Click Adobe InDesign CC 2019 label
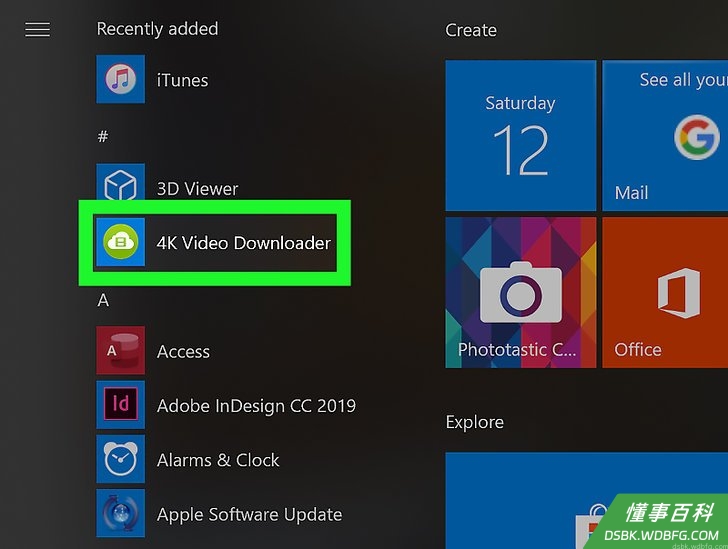The width and height of the screenshot is (728, 549). pyautogui.click(x=256, y=406)
